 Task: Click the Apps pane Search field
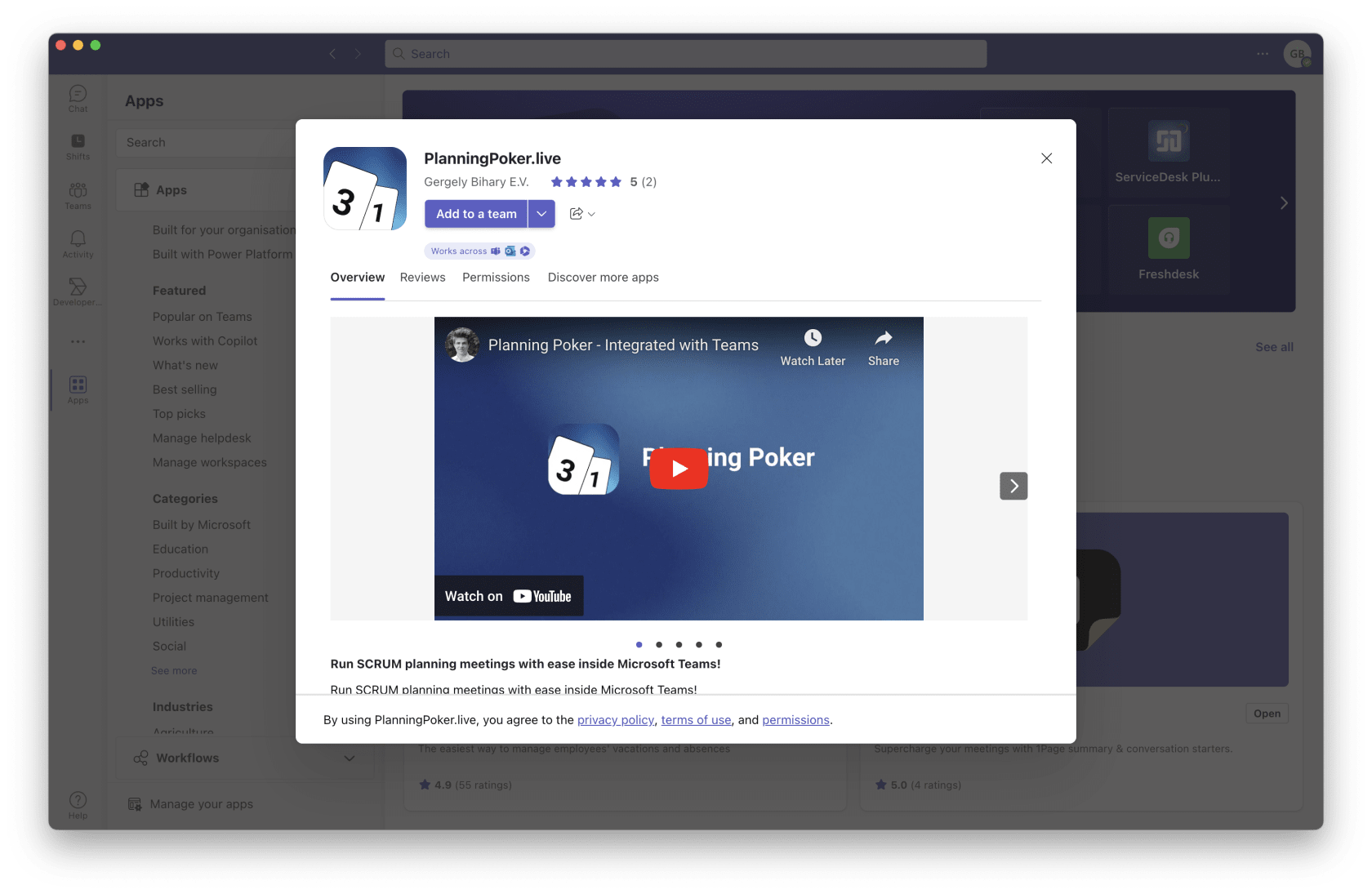206,142
